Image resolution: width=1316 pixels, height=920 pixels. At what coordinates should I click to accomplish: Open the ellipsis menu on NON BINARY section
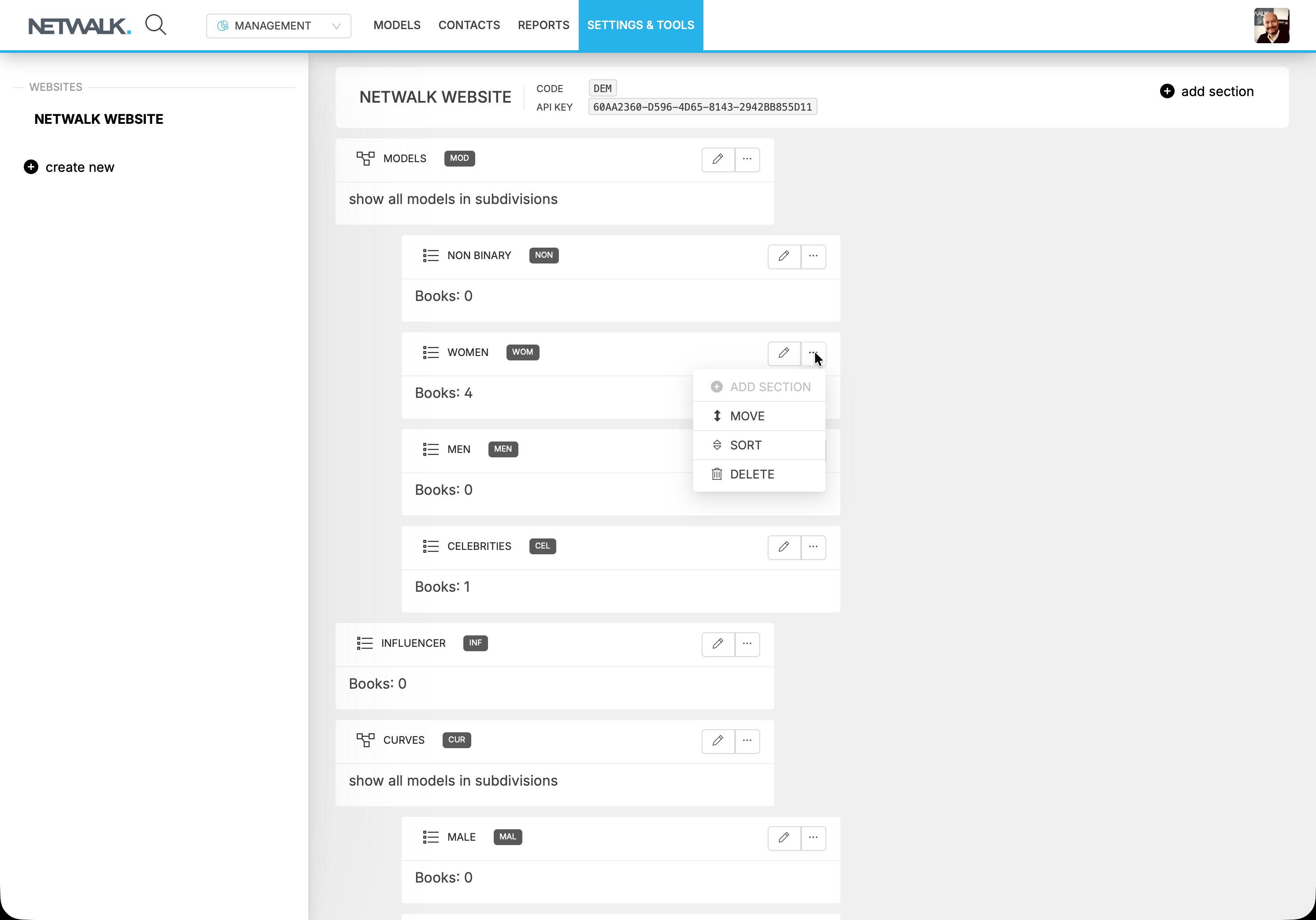(813, 256)
